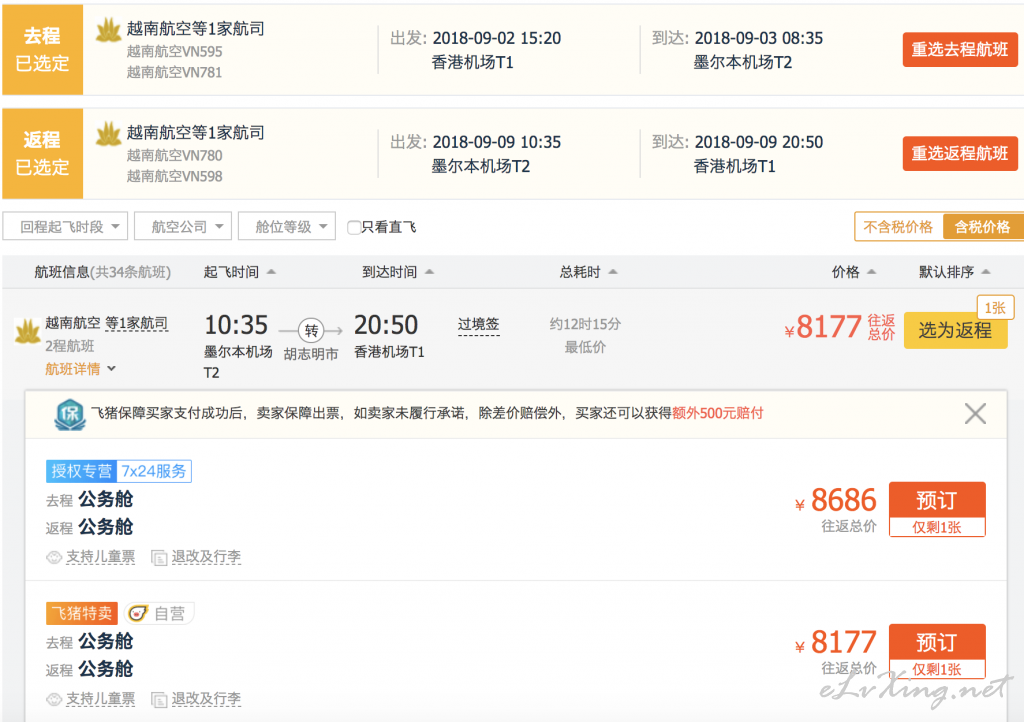1024x722 pixels.
Task: Click the 保 guarantee shield icon
Action: pyautogui.click(x=70, y=414)
